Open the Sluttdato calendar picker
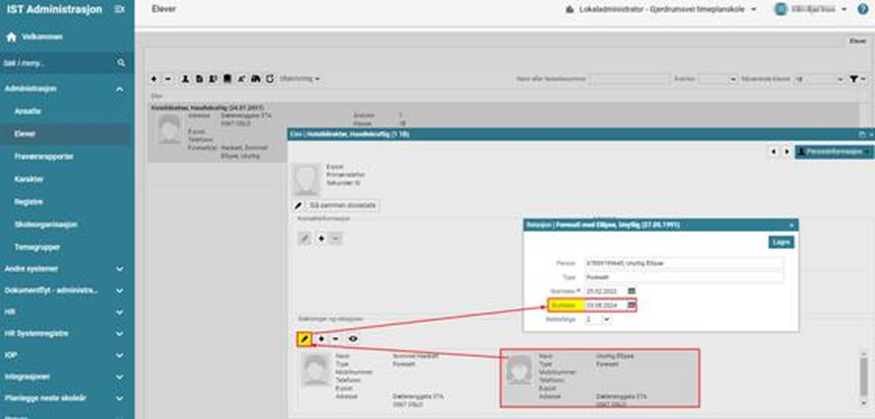Image resolution: width=875 pixels, height=419 pixels. (631, 305)
